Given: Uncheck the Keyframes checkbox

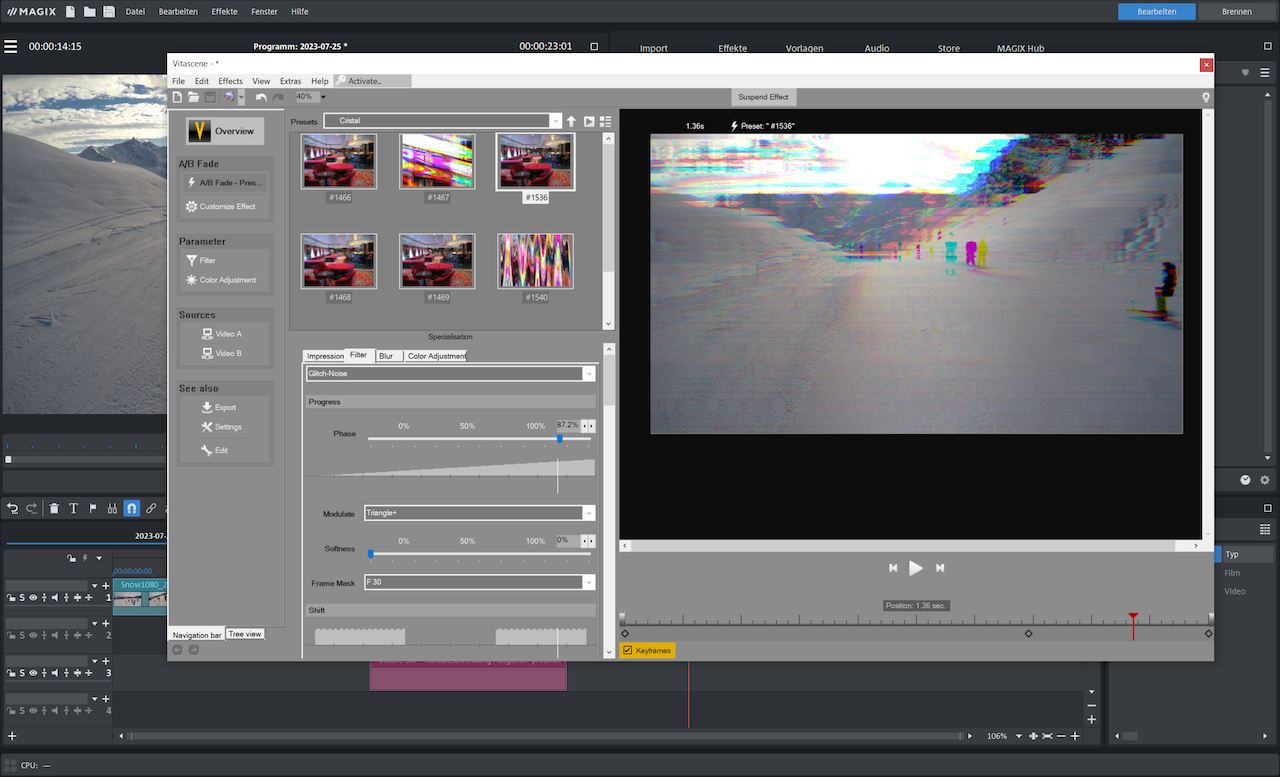Looking at the screenshot, I should [x=627, y=650].
